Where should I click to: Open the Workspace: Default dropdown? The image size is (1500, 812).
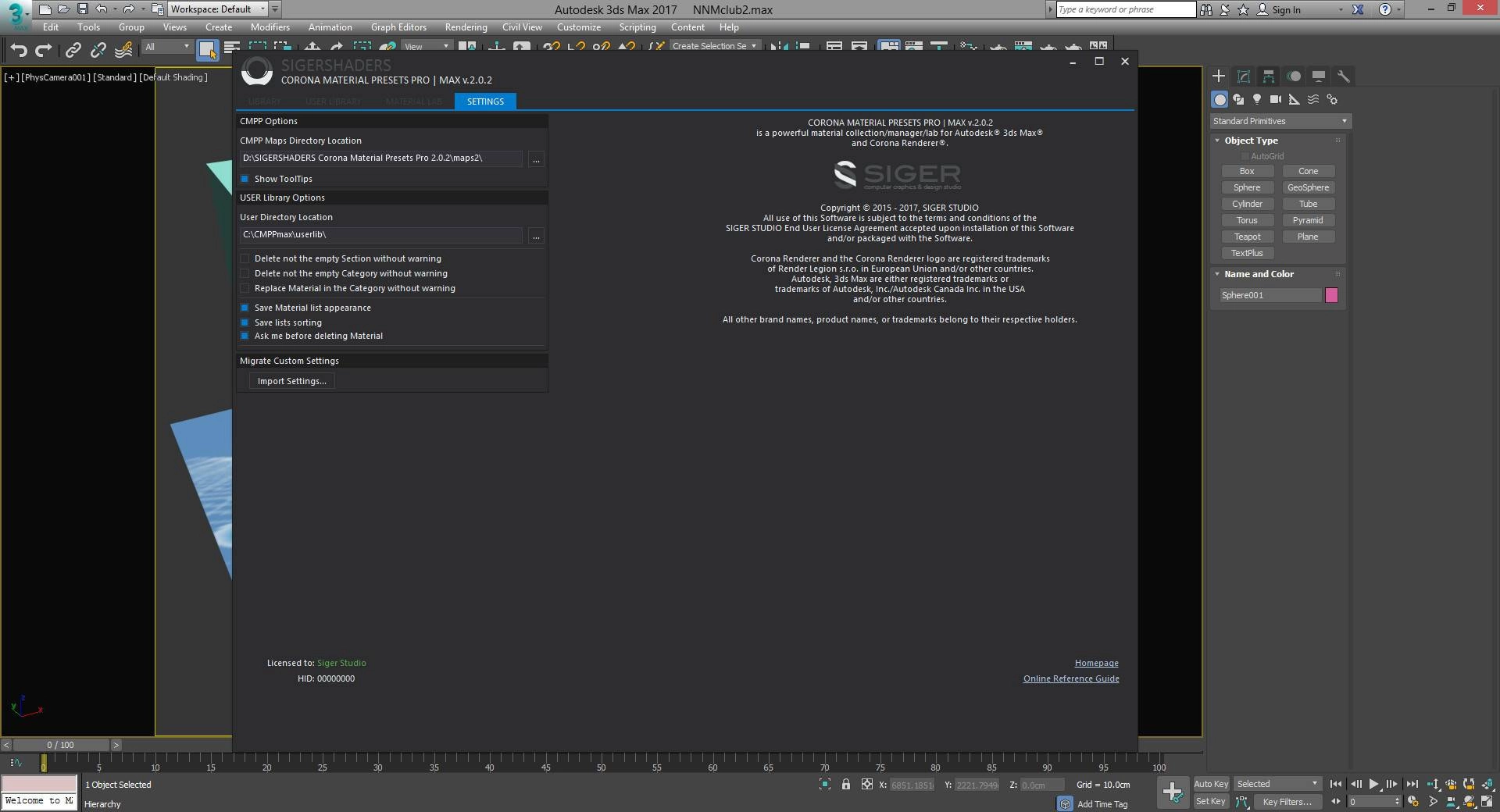(218, 9)
